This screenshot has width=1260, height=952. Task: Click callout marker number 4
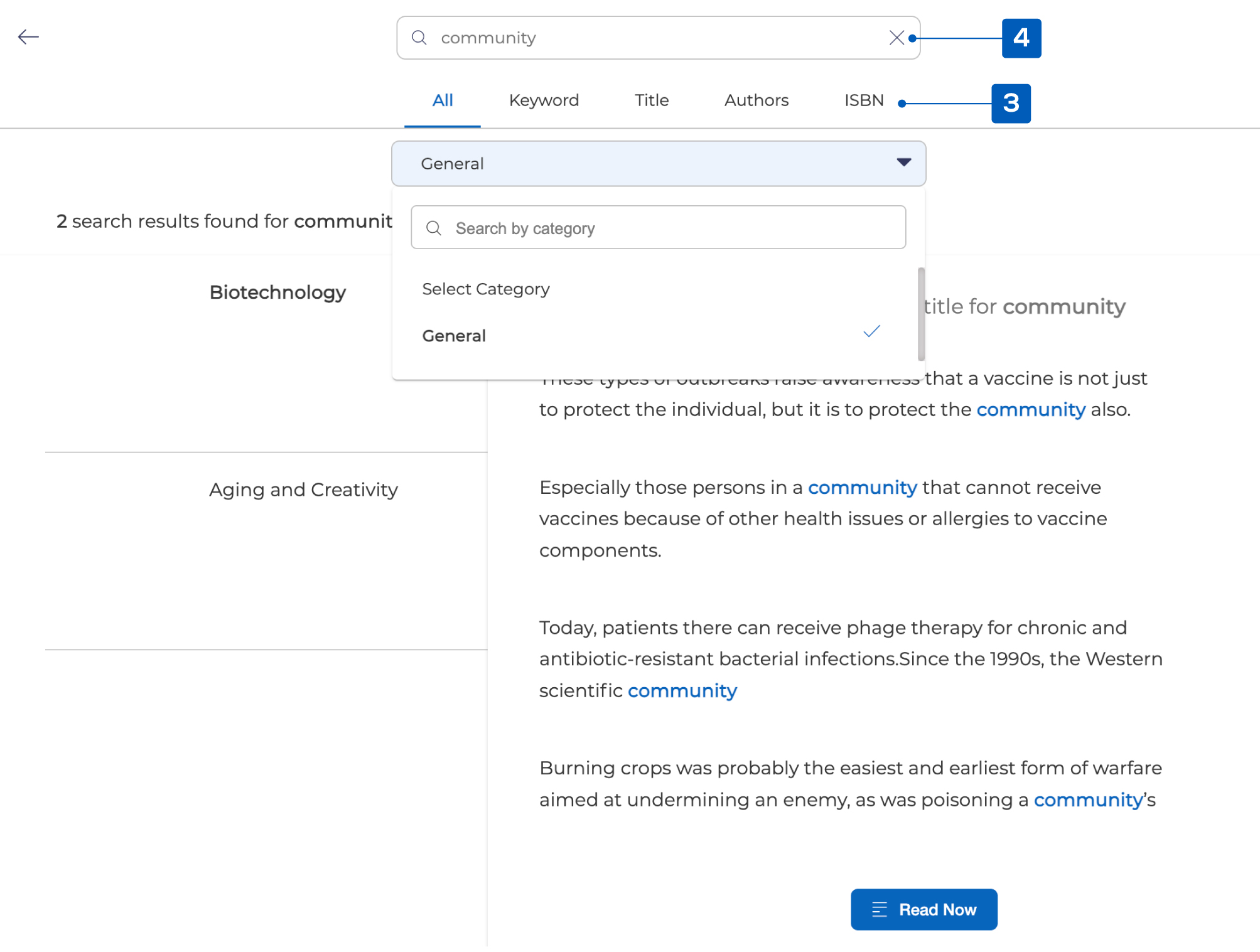pyautogui.click(x=1021, y=38)
